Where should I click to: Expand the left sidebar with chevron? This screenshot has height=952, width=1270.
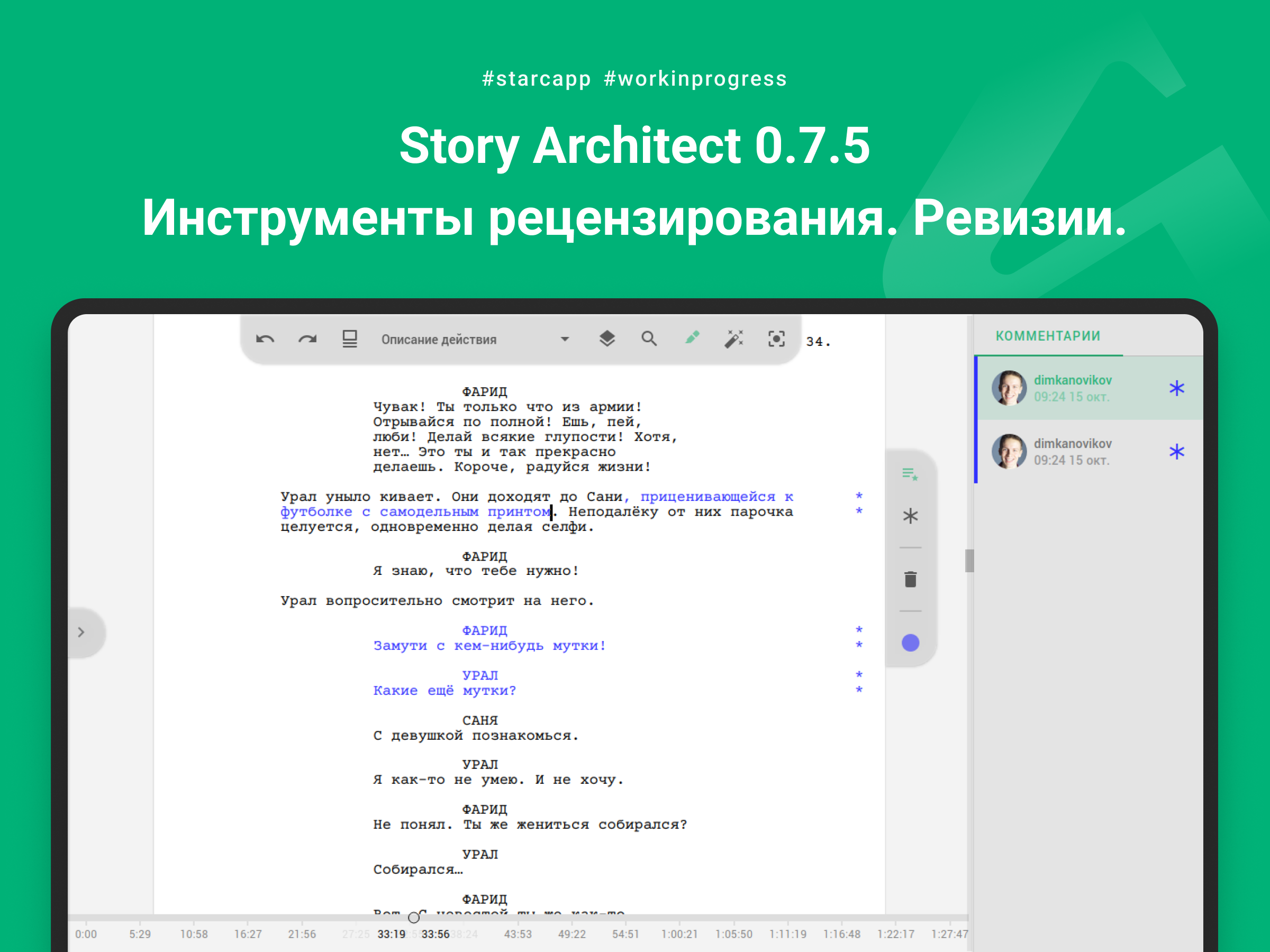tap(81, 633)
